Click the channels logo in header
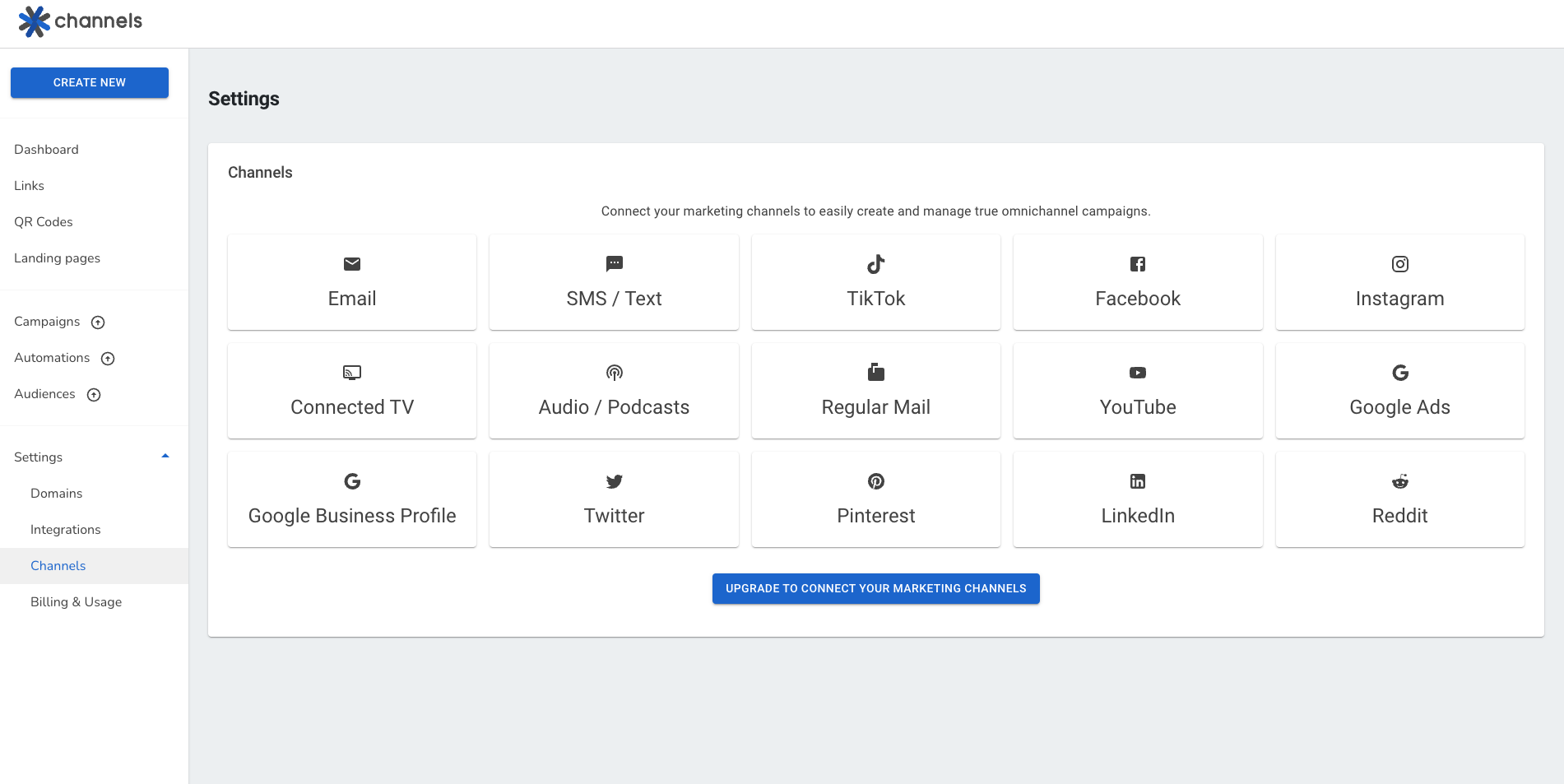 click(80, 21)
